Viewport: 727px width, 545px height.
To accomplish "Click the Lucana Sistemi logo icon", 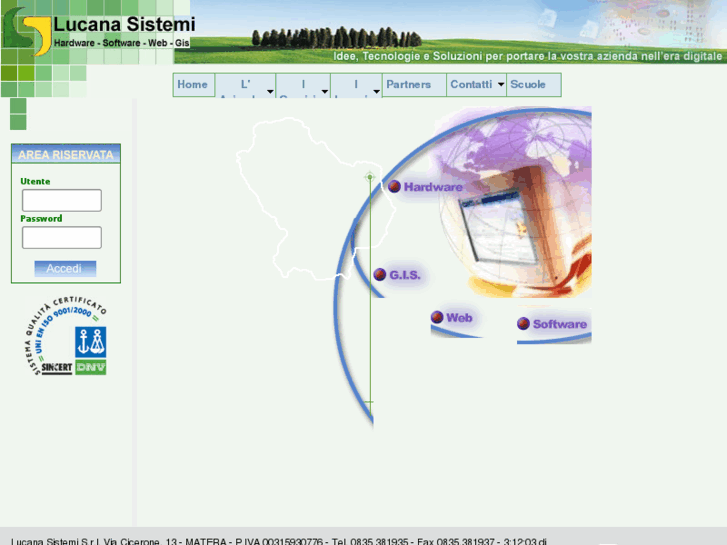I will (27, 32).
